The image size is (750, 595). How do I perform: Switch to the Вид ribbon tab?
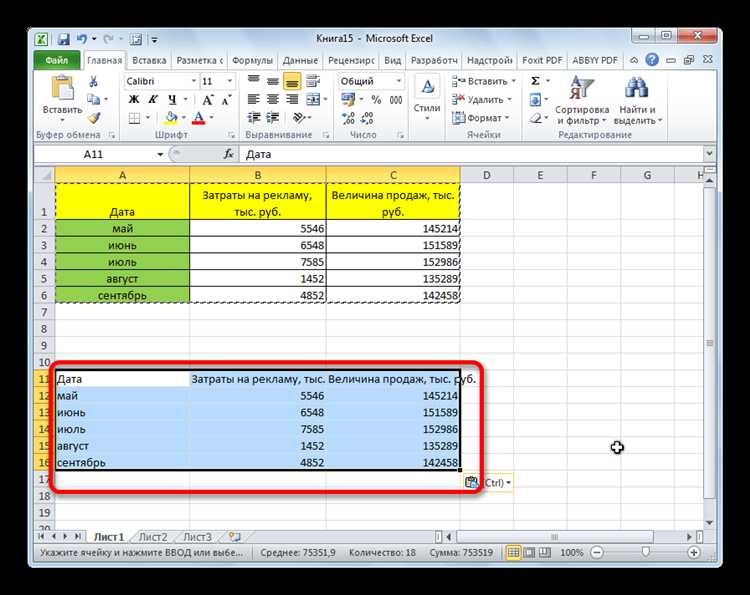coord(392,61)
